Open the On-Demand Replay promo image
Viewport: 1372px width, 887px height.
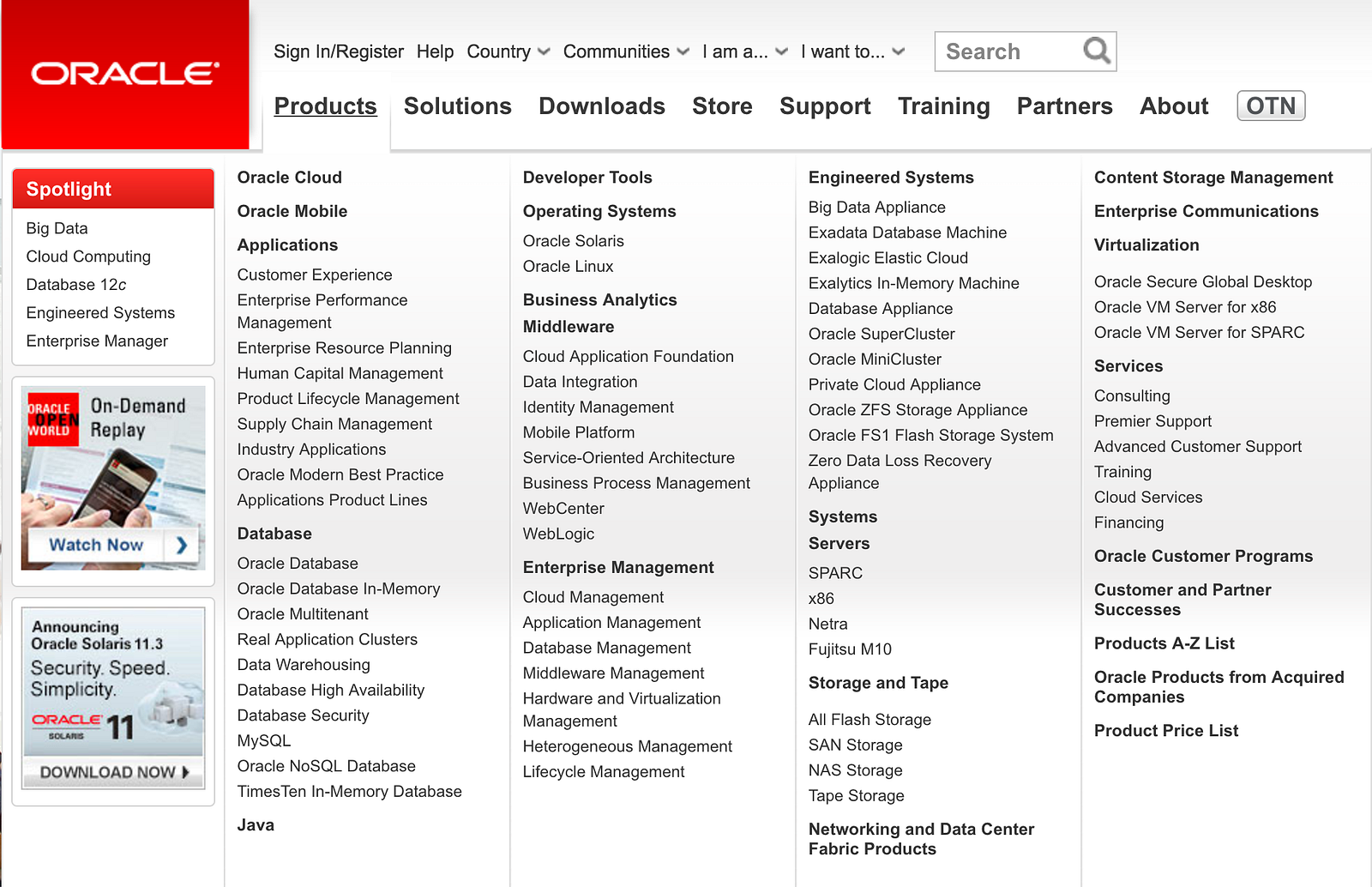point(113,479)
